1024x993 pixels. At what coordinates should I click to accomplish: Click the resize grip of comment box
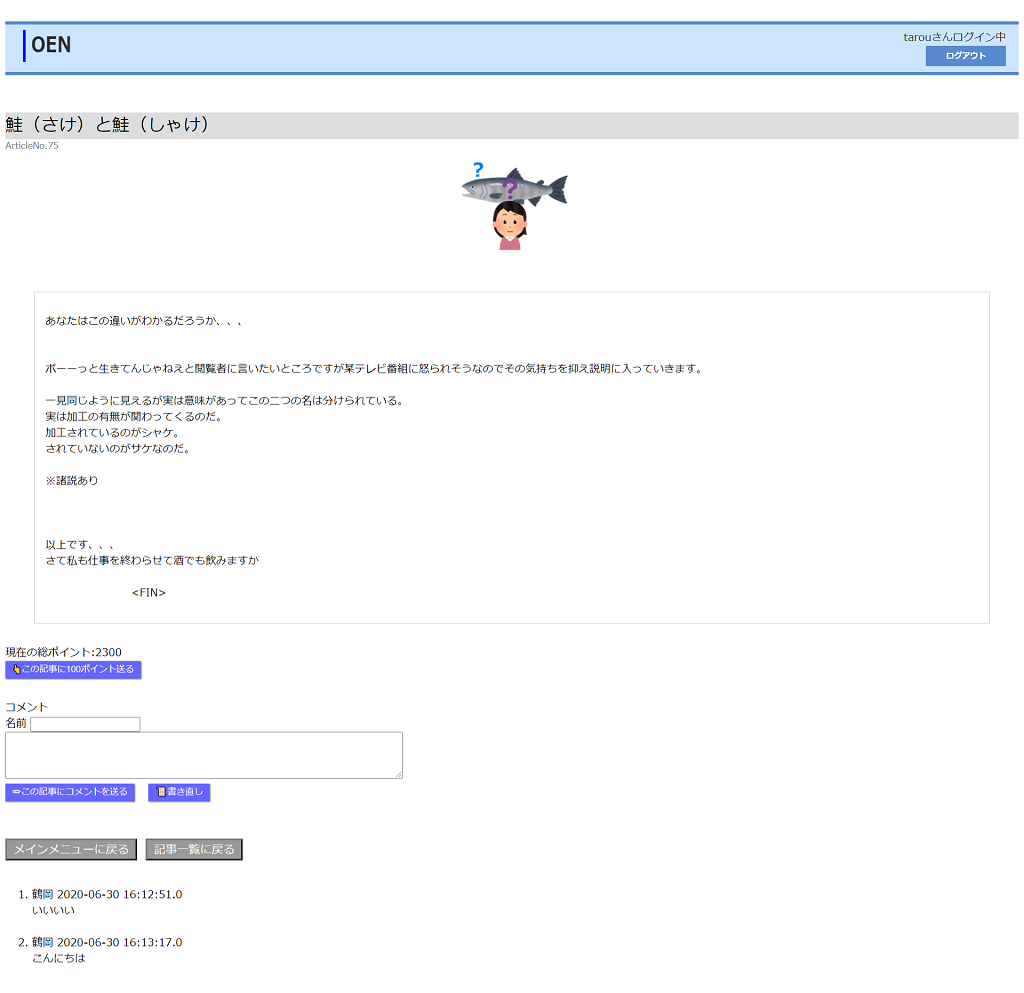pos(398,774)
